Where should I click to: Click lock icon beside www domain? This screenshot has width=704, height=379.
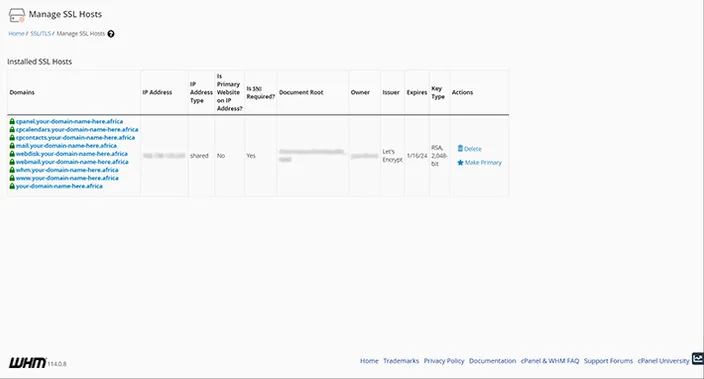click(12, 178)
